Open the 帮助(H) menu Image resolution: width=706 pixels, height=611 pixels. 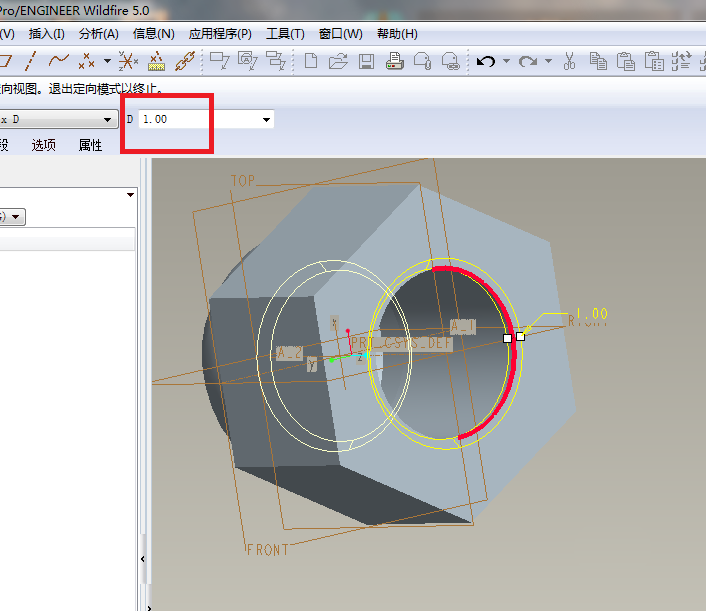[x=397, y=34]
